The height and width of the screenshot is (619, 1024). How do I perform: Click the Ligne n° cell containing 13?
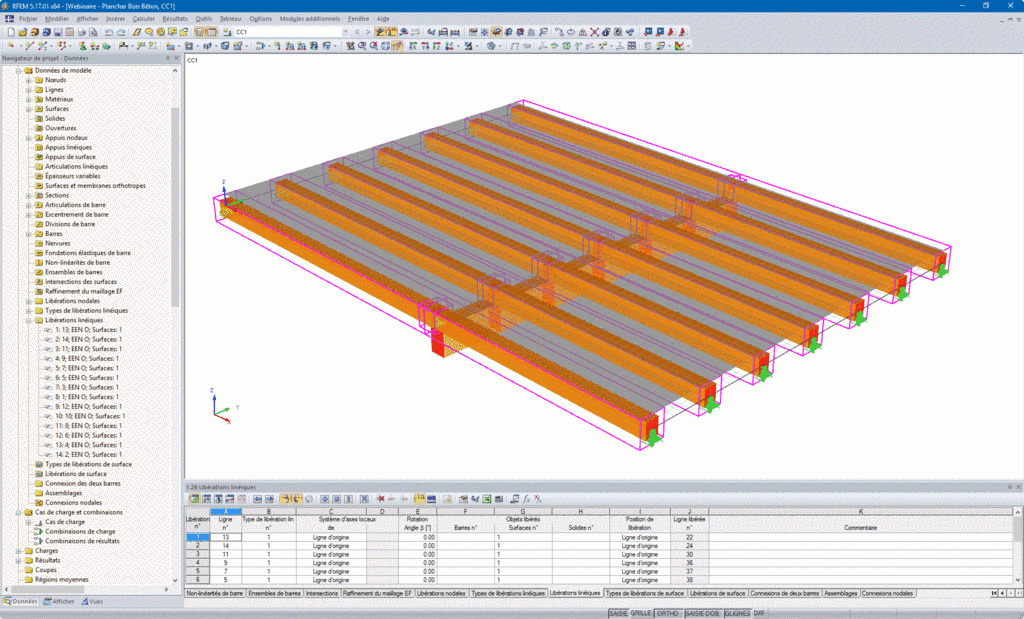[225, 537]
